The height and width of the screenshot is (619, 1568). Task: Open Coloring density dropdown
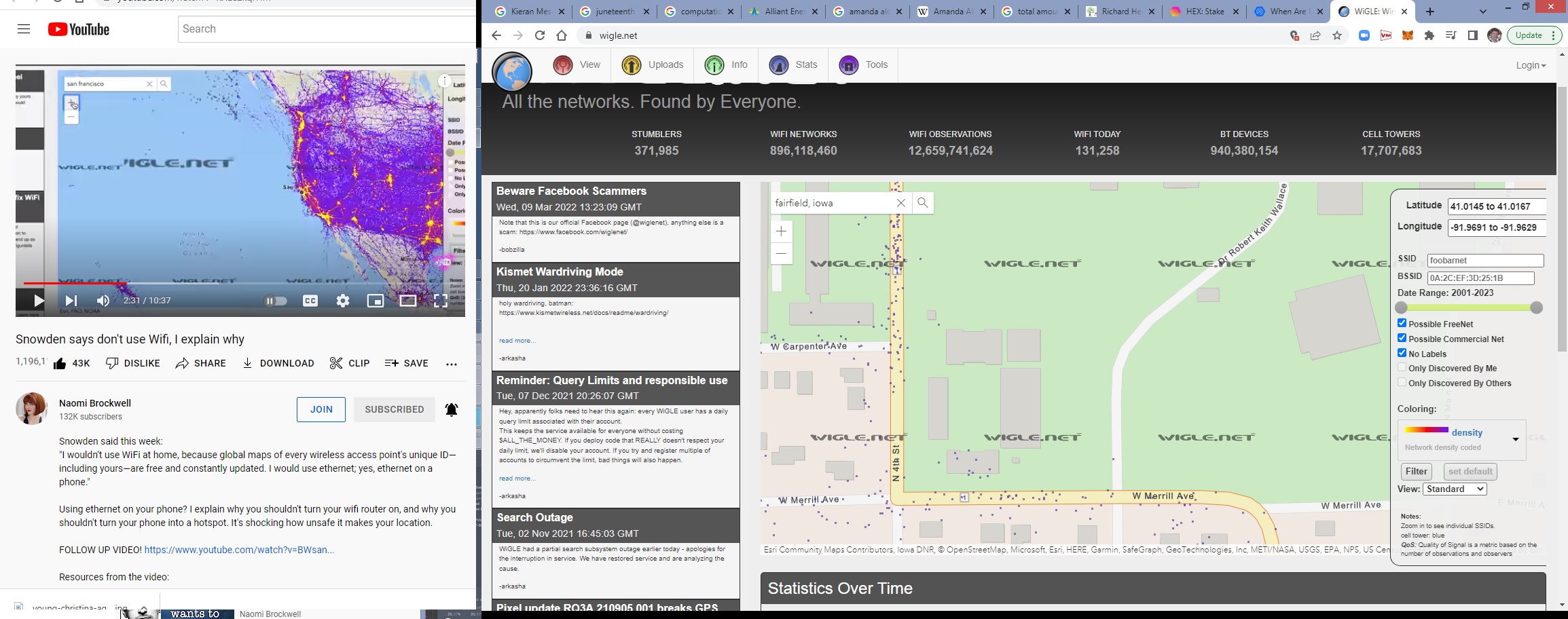(1461, 440)
